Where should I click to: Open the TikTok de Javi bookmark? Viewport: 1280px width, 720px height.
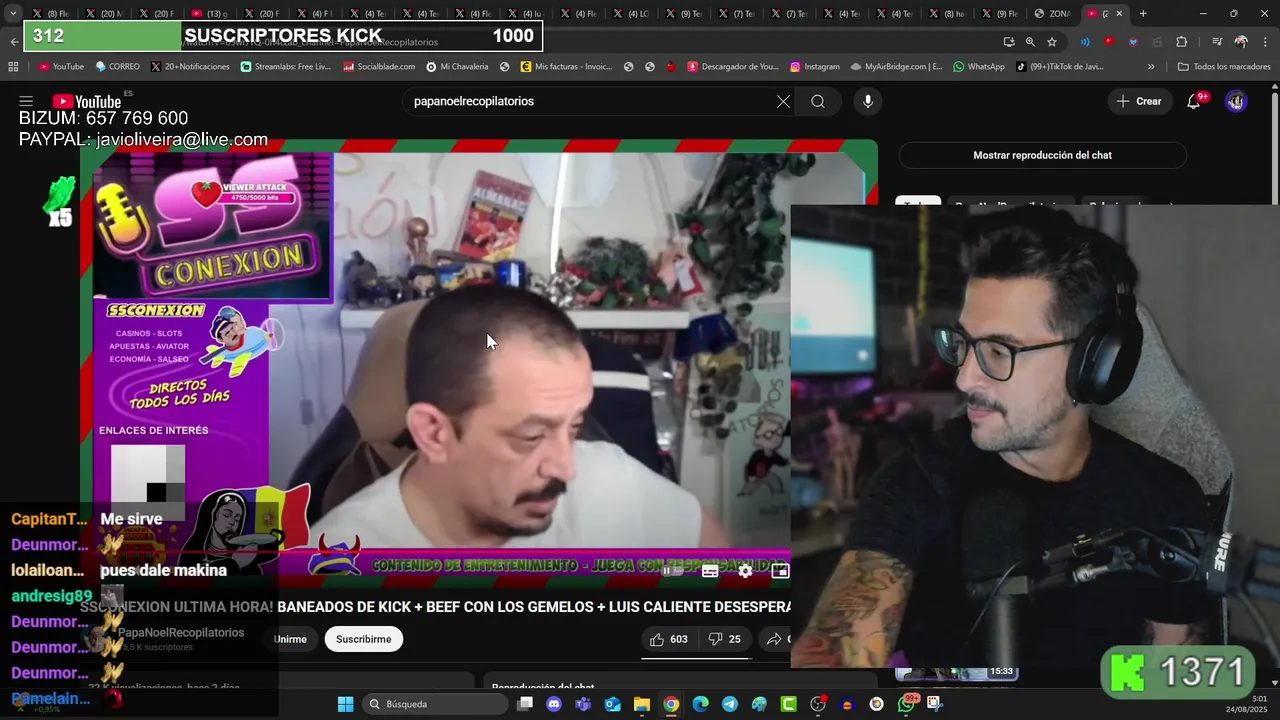tap(1060, 67)
